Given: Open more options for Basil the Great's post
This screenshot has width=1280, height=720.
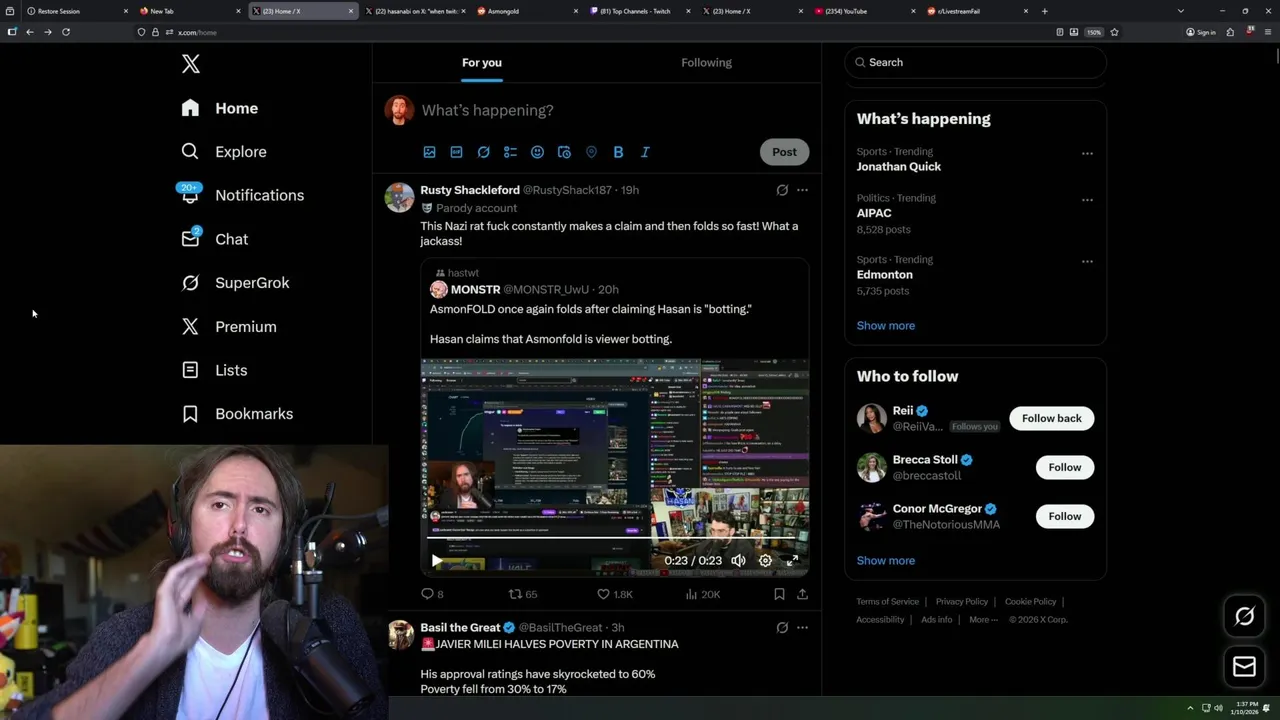Looking at the screenshot, I should click(x=802, y=628).
